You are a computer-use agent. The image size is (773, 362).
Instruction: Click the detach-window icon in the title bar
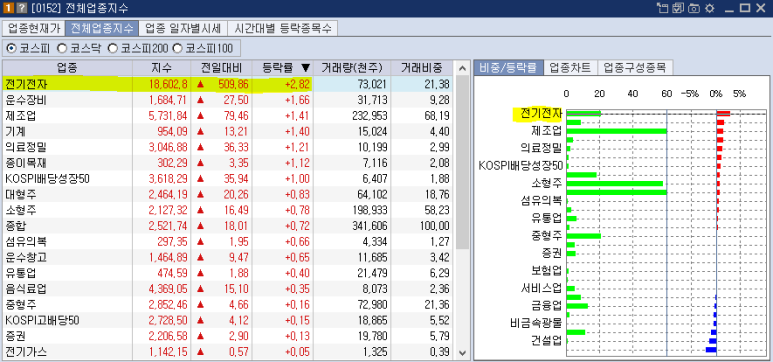(662, 8)
